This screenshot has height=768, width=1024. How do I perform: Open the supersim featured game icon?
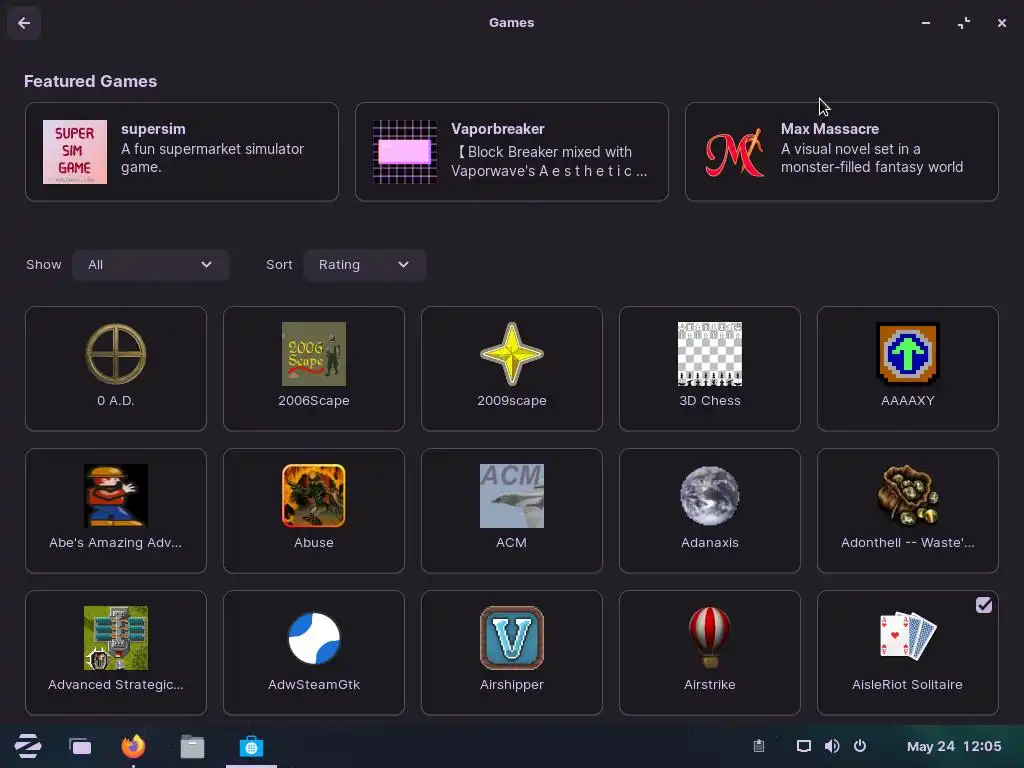pyautogui.click(x=74, y=152)
